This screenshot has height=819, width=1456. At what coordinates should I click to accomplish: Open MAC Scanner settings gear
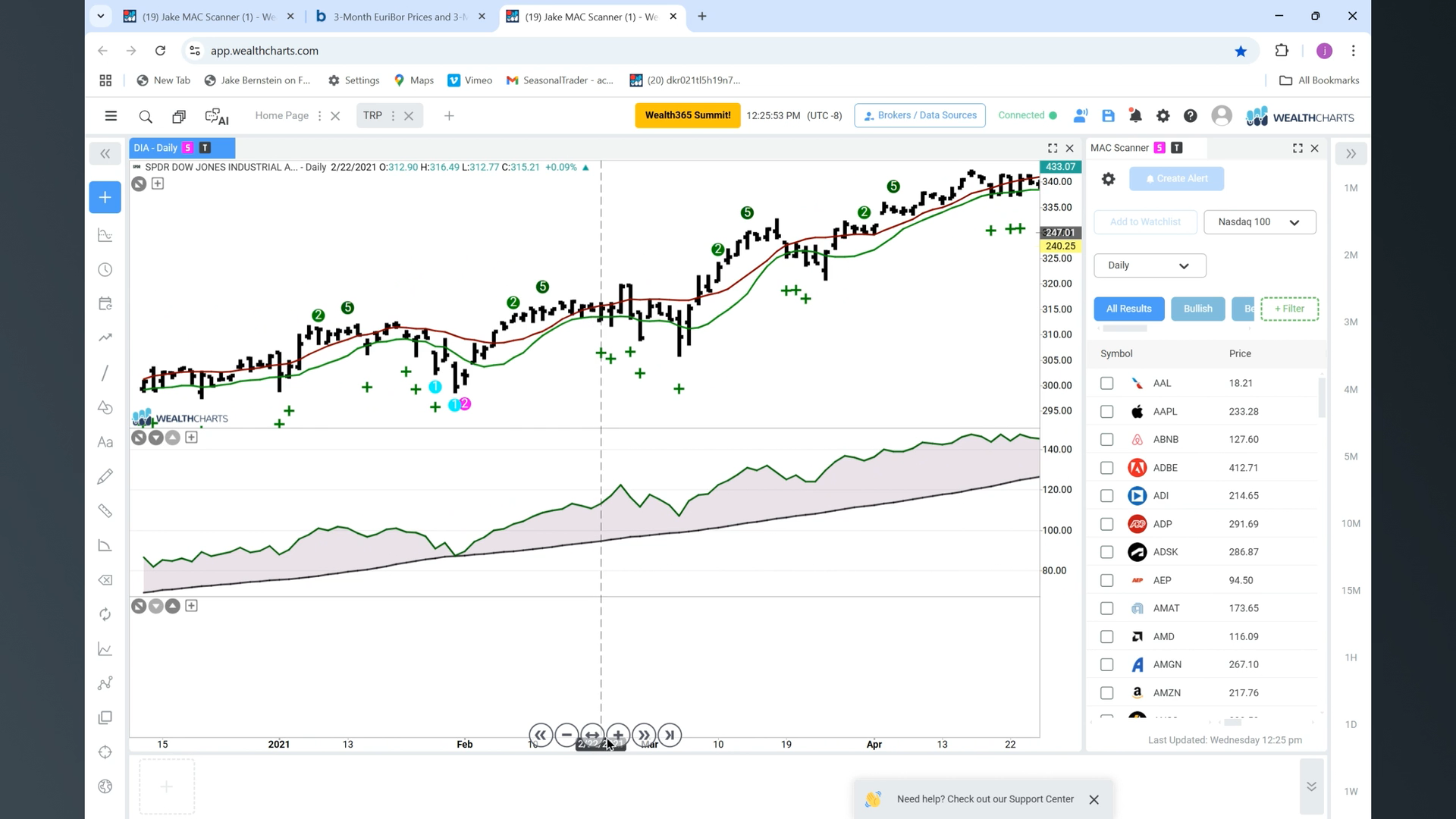(x=1108, y=179)
